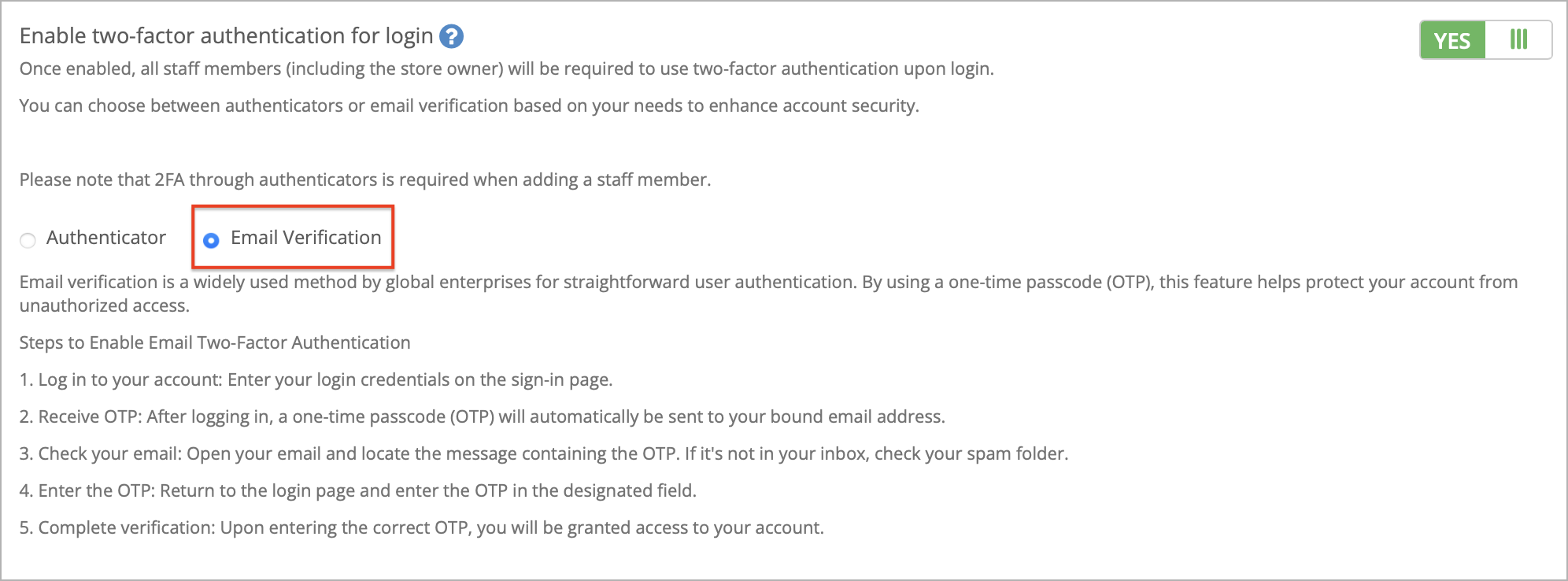Click step 2 'Receive OTP' instruction
Viewport: 1568px width, 581px height.
[x=483, y=417]
